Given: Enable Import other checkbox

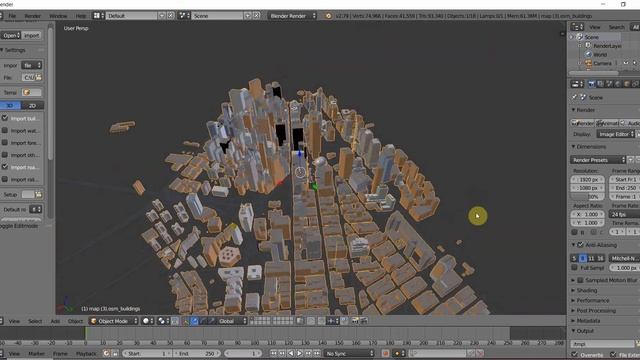Looking at the screenshot, I should coord(5,155).
